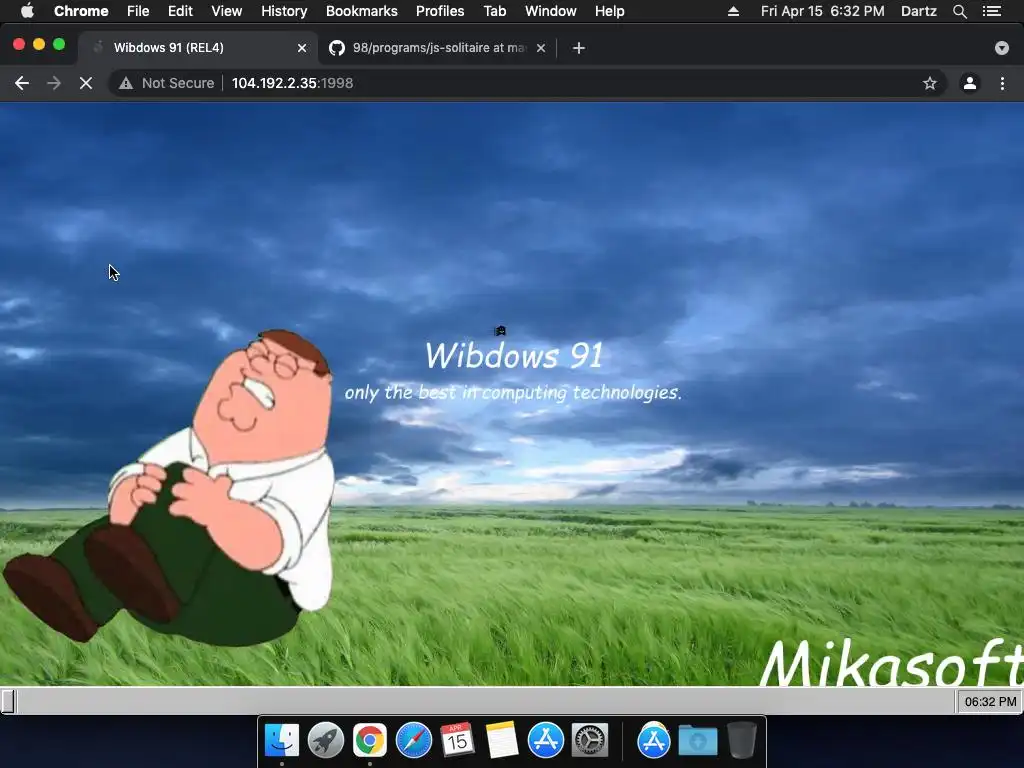Click the Chrome icon in the Dock

(370, 740)
